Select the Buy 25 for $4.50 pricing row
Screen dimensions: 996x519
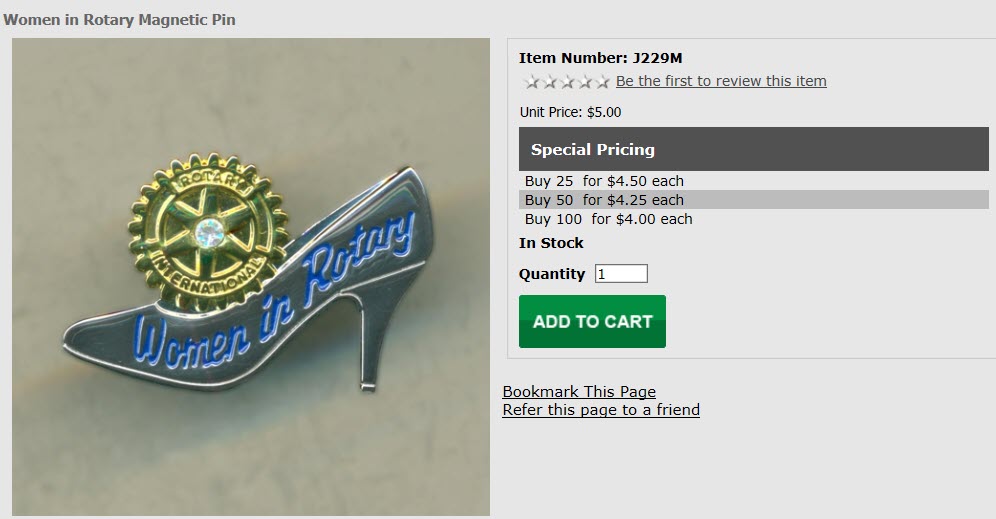[753, 181]
